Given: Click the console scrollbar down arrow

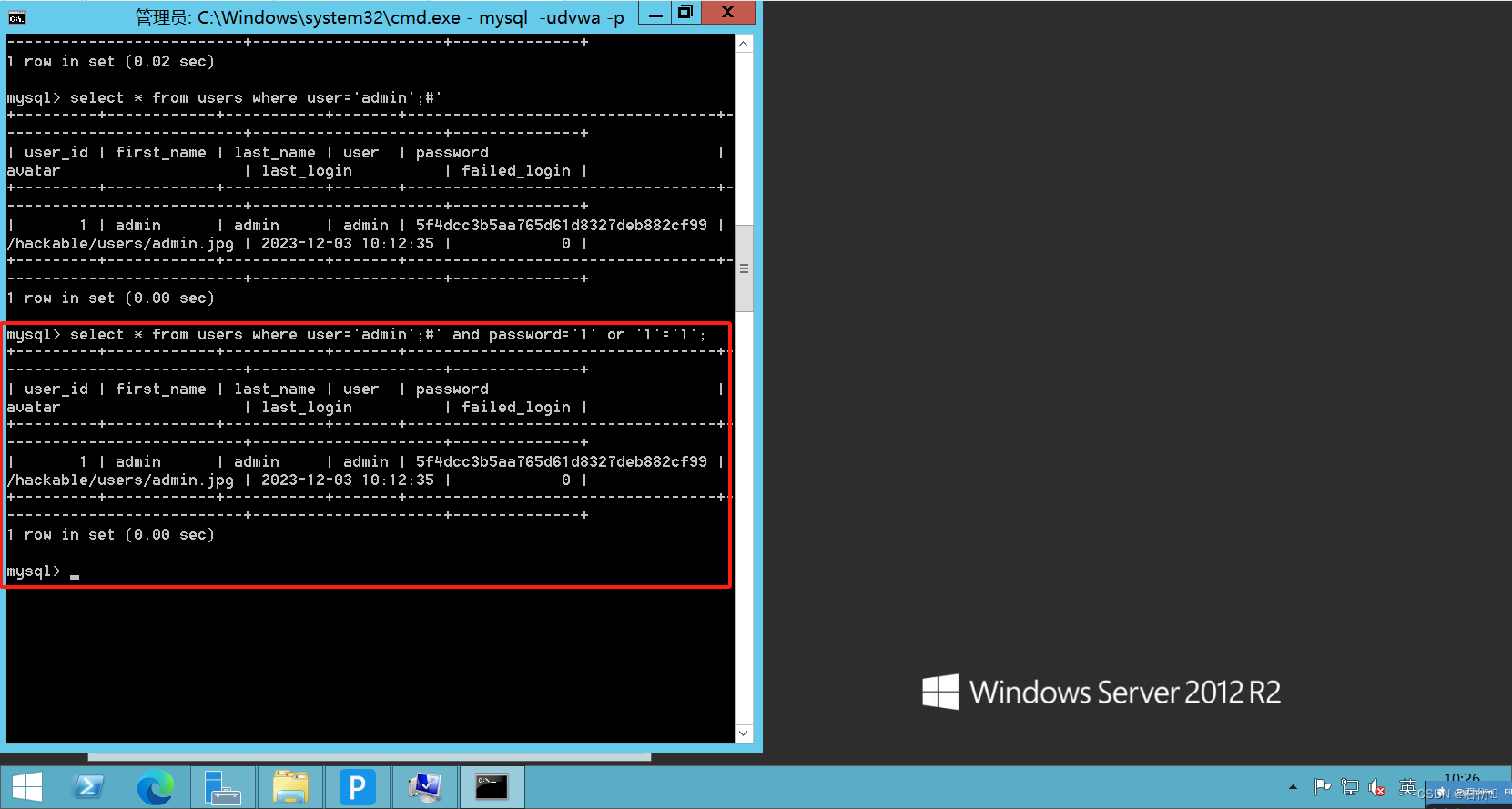Looking at the screenshot, I should coord(744,733).
